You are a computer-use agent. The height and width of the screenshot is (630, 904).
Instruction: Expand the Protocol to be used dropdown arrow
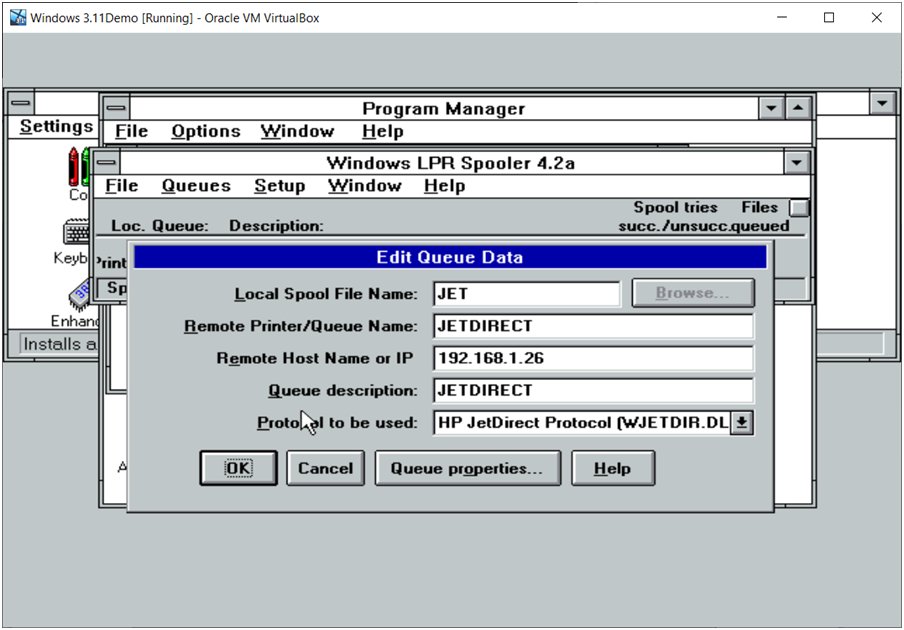coord(742,422)
